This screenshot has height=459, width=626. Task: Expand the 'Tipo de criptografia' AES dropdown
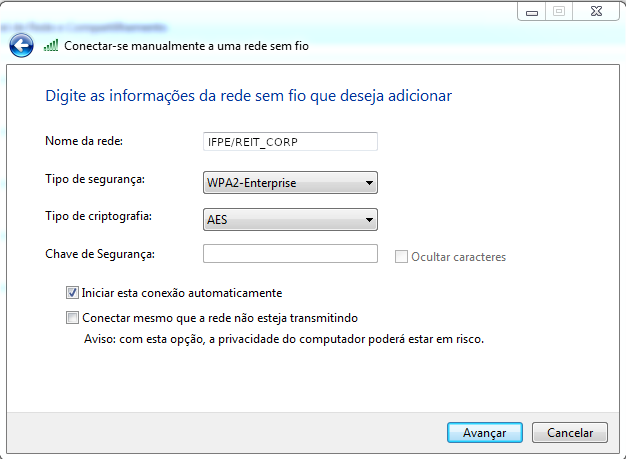point(290,219)
